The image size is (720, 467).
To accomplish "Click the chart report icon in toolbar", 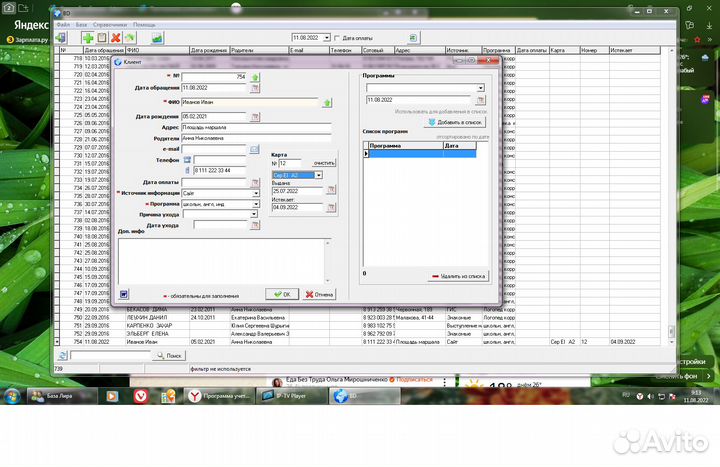I will [157, 37].
